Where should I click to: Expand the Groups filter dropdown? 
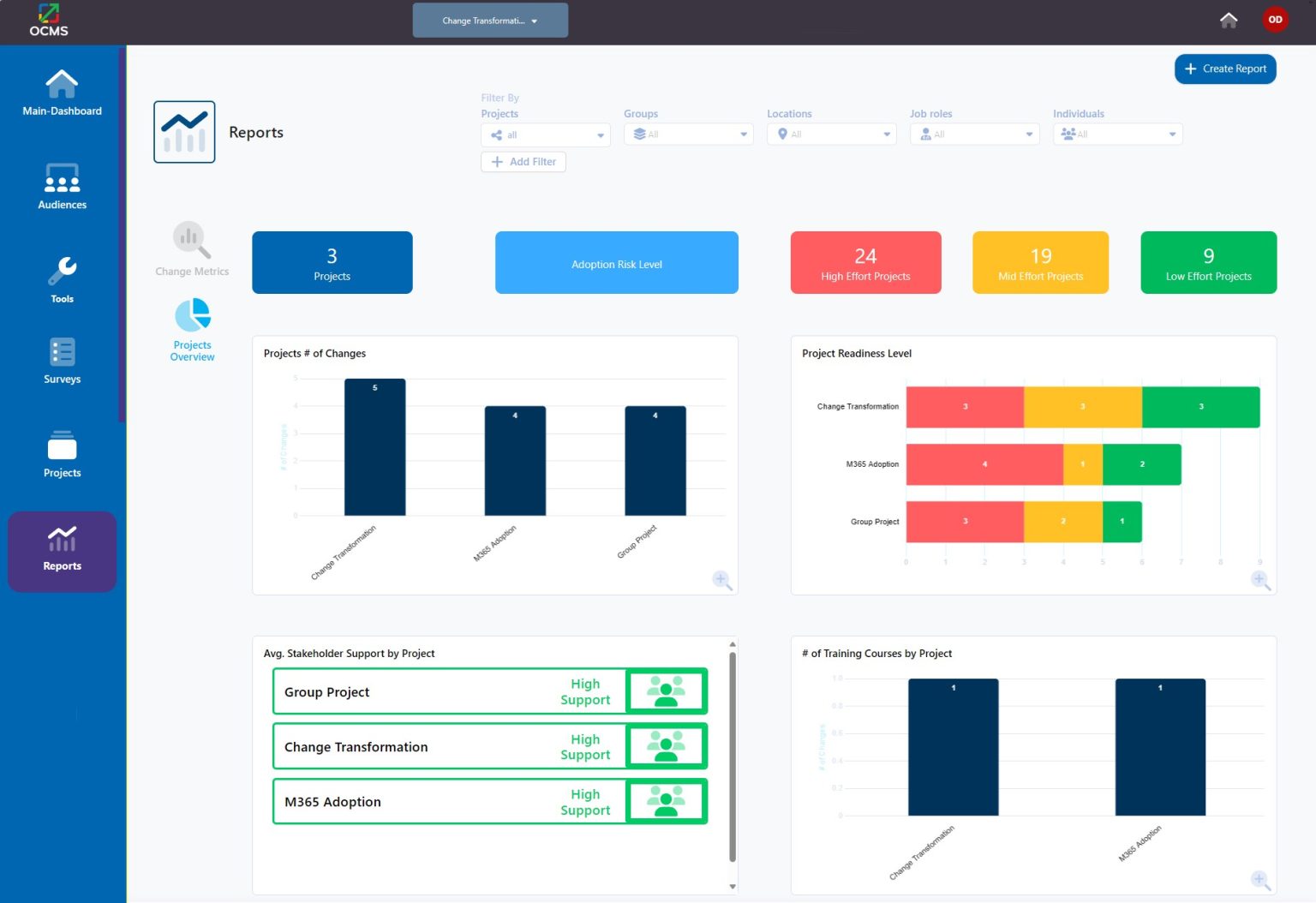coord(688,135)
